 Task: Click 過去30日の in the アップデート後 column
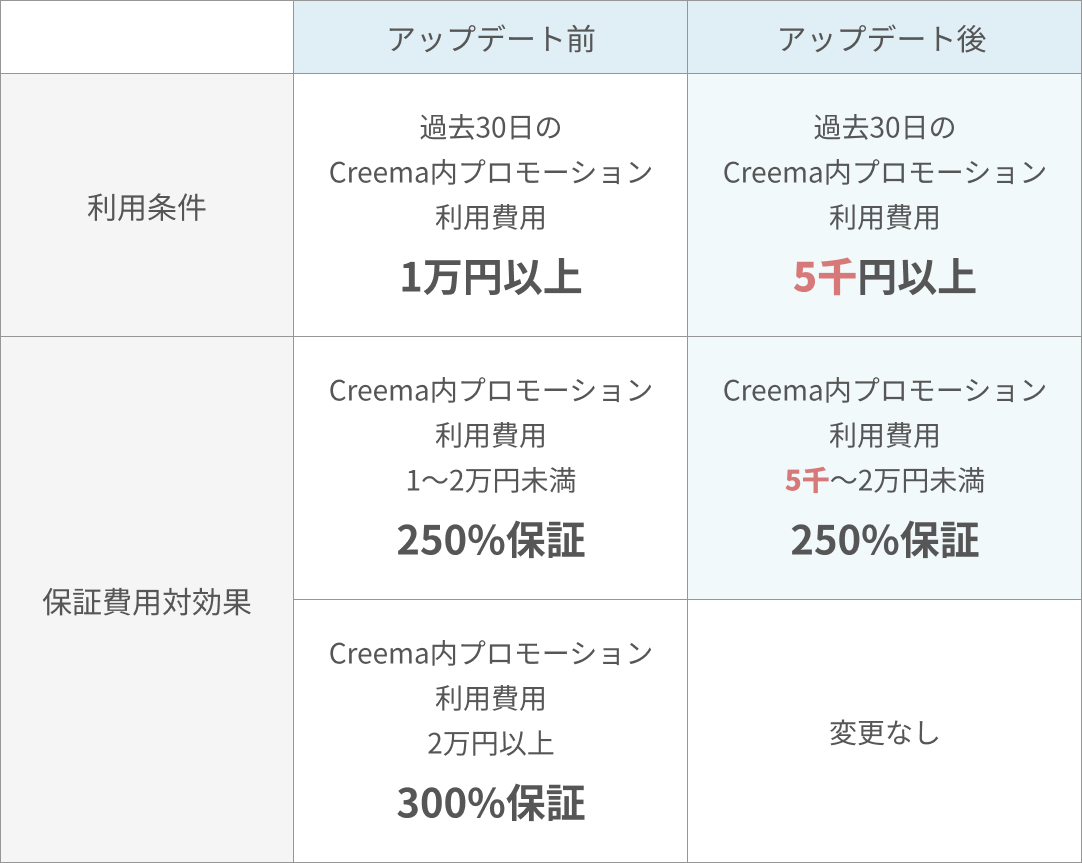point(884,128)
